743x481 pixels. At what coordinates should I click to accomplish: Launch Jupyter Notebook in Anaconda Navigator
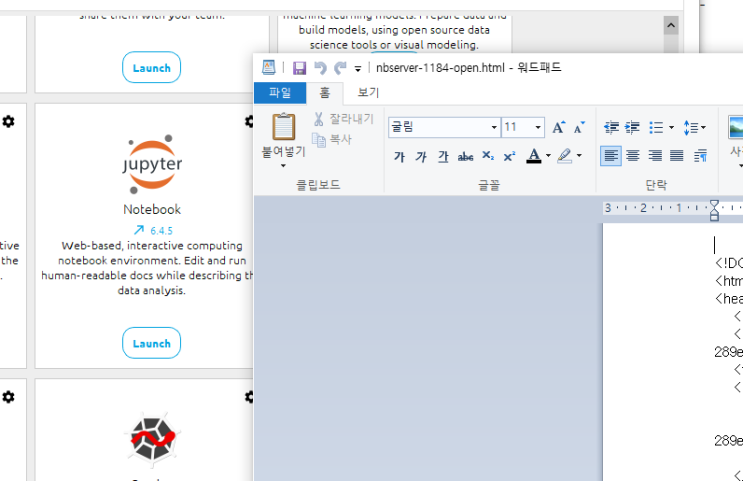[x=152, y=343]
